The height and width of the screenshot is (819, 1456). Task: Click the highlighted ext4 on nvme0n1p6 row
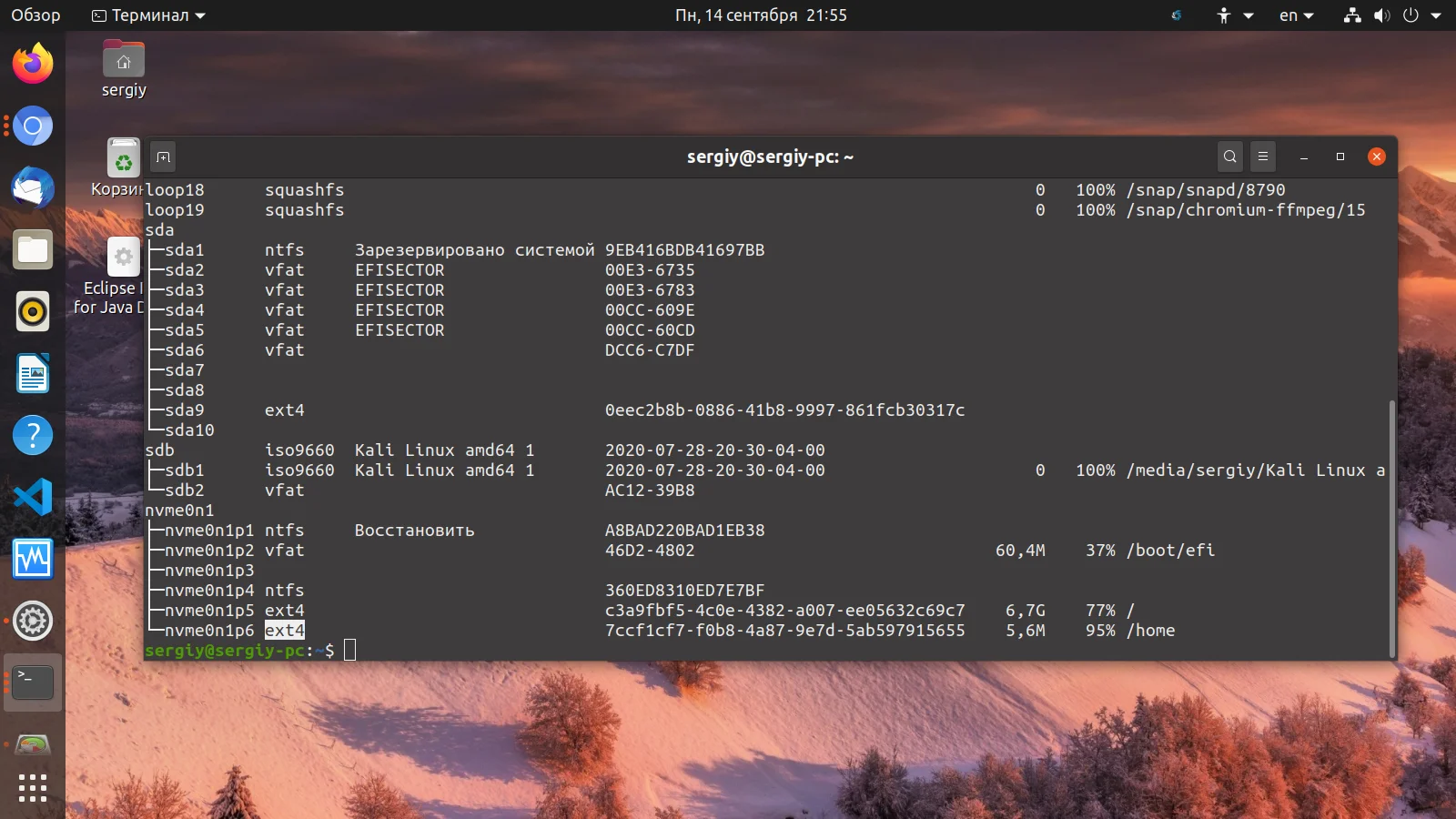pos(285,631)
